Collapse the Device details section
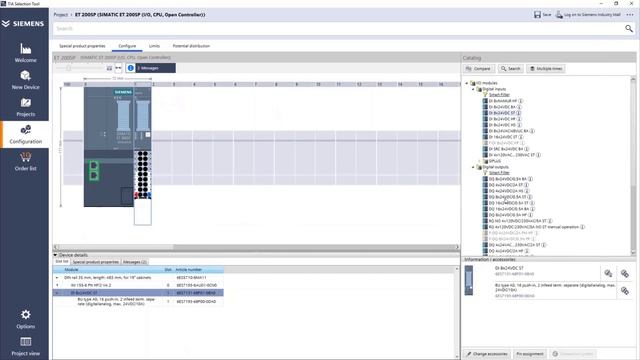Viewport: 640px width, 360px height. (x=56, y=255)
